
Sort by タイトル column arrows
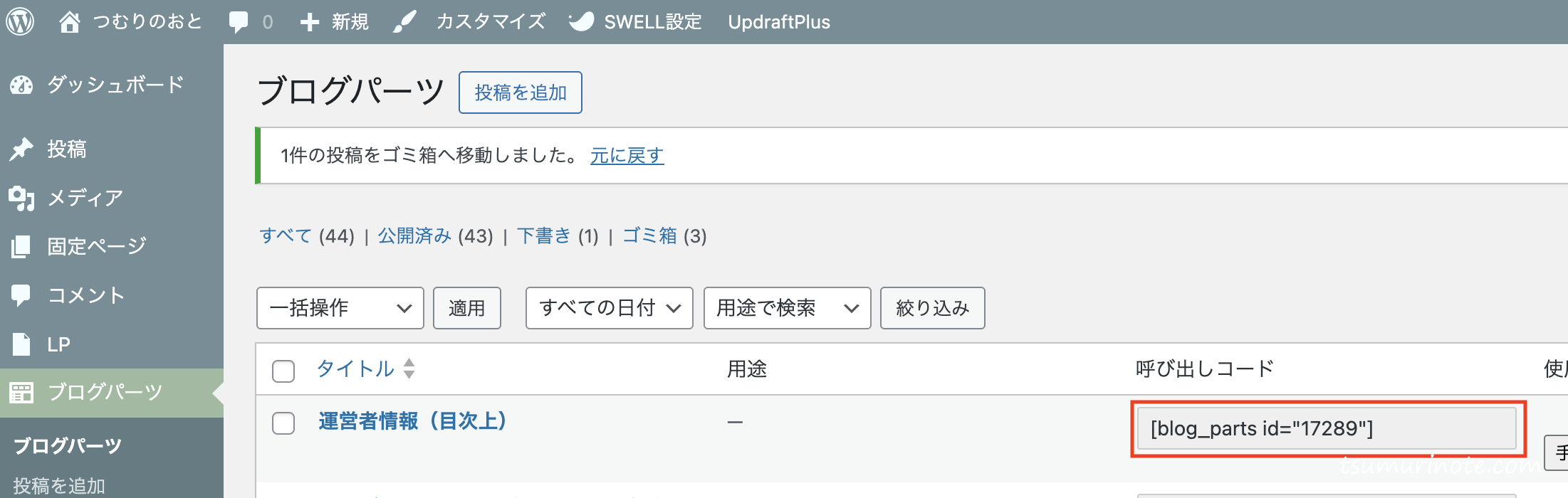point(409,369)
